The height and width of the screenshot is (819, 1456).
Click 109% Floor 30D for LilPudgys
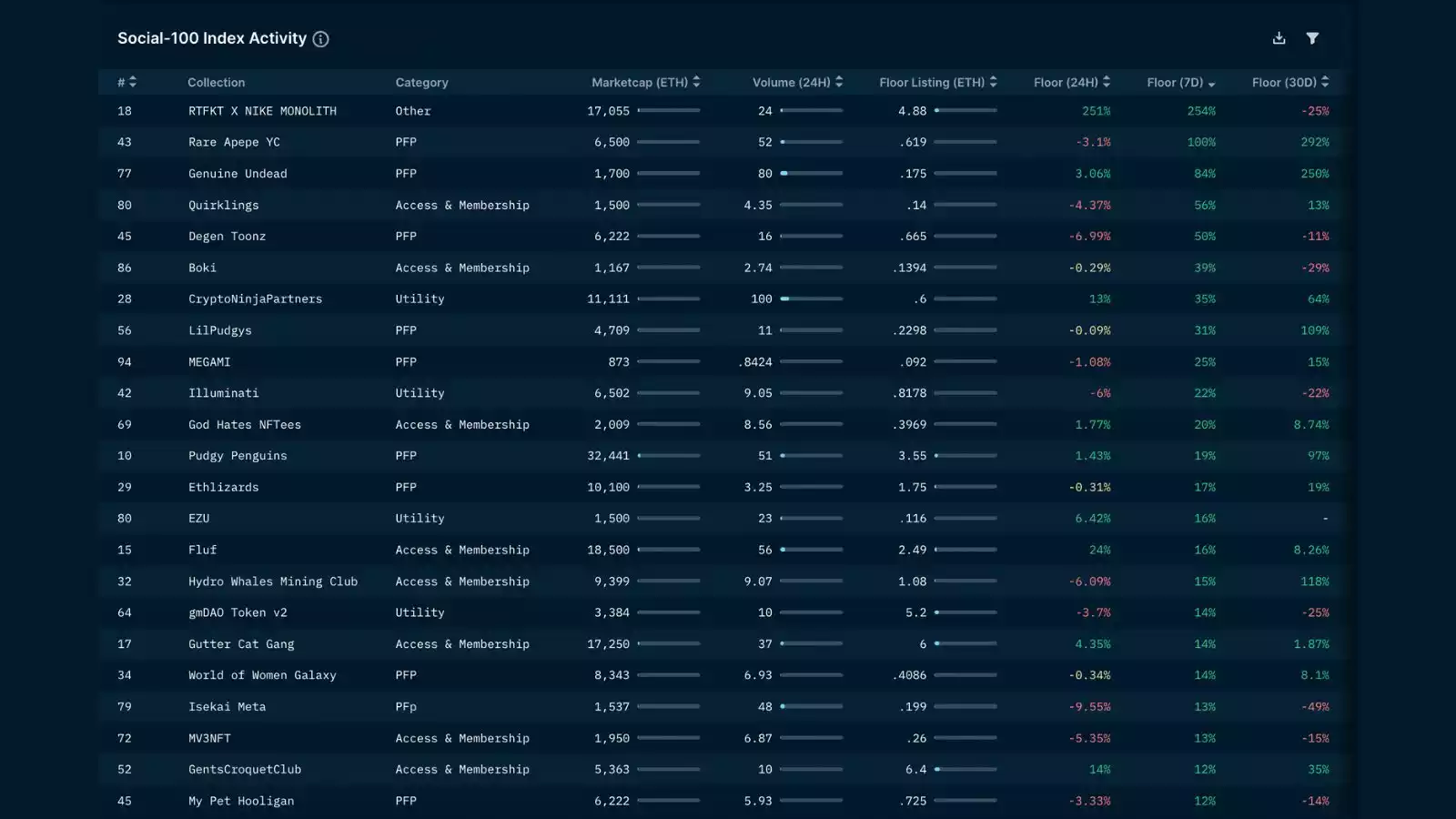(x=1314, y=330)
